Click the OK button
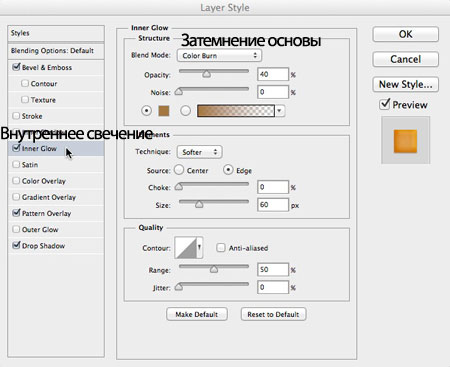The image size is (450, 367). click(x=405, y=34)
